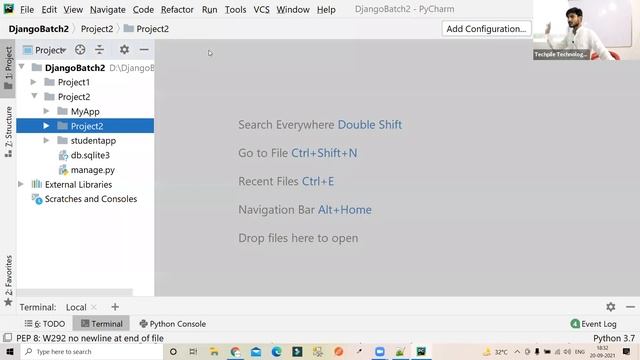
Task: Expand the studentapp folder
Action: coord(47,140)
